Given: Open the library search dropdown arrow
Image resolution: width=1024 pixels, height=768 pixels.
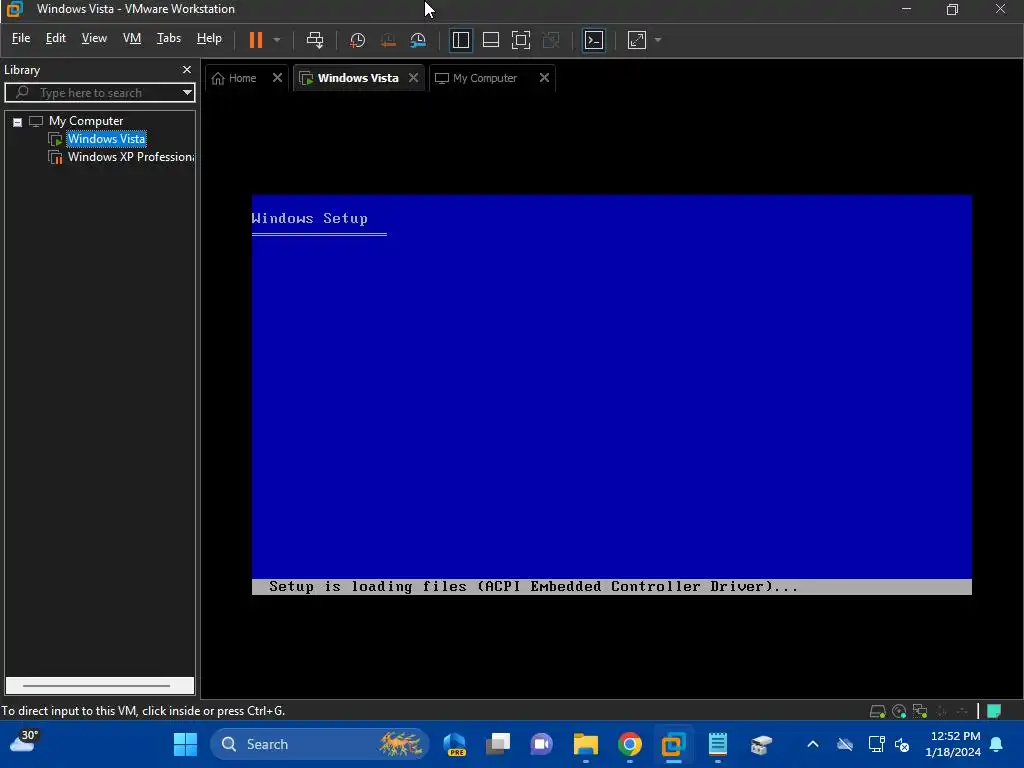Looking at the screenshot, I should pyautogui.click(x=187, y=92).
